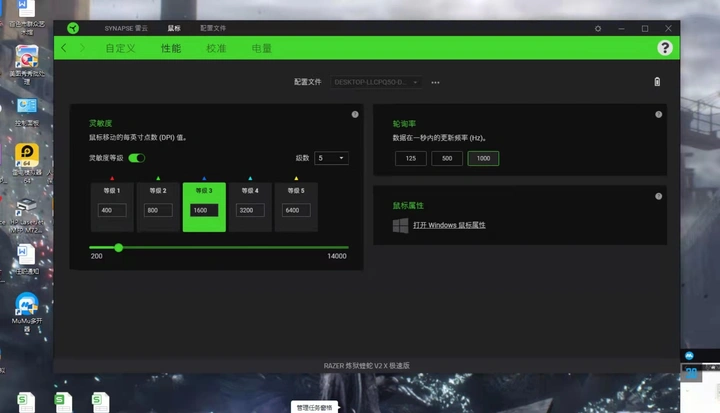Image resolution: width=720 pixels, height=413 pixels.
Task: Open the 美图秀秀批处理 desktop icon
Action: point(27,65)
